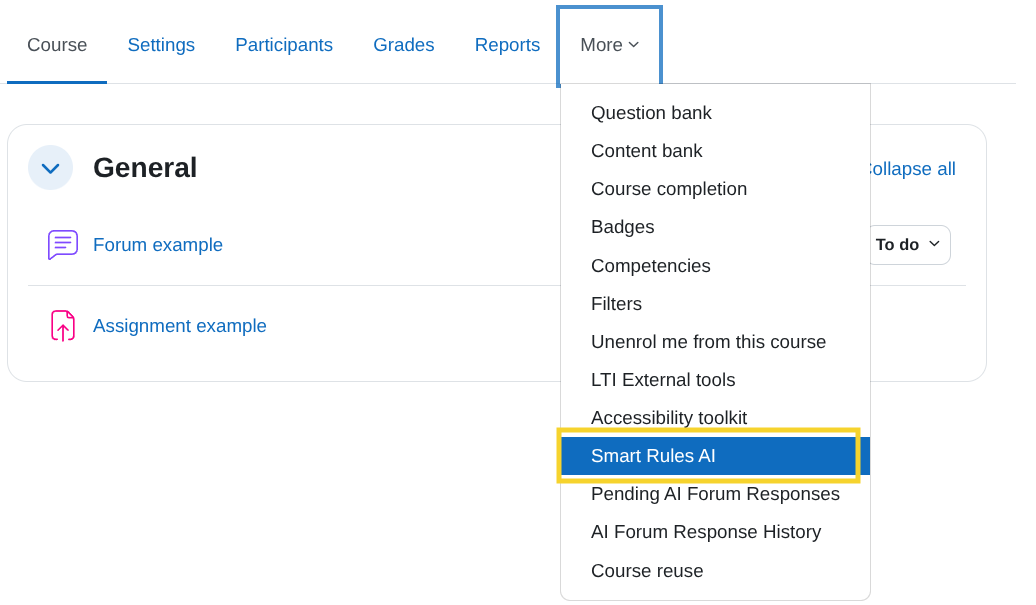The image size is (1036, 605).
Task: Select Pending AI Forum Responses
Action: pyautogui.click(x=714, y=494)
